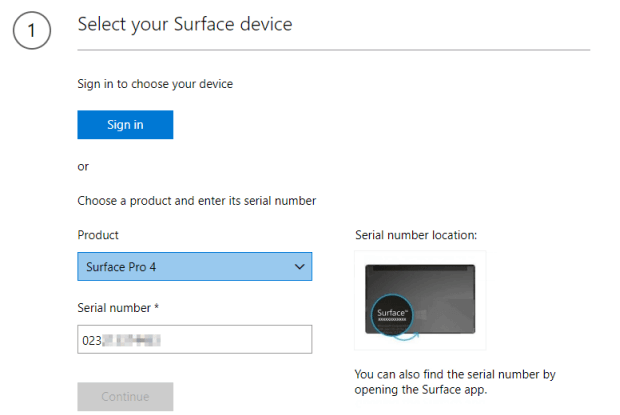
Task: Click the greyed Continue button
Action: (x=125, y=396)
